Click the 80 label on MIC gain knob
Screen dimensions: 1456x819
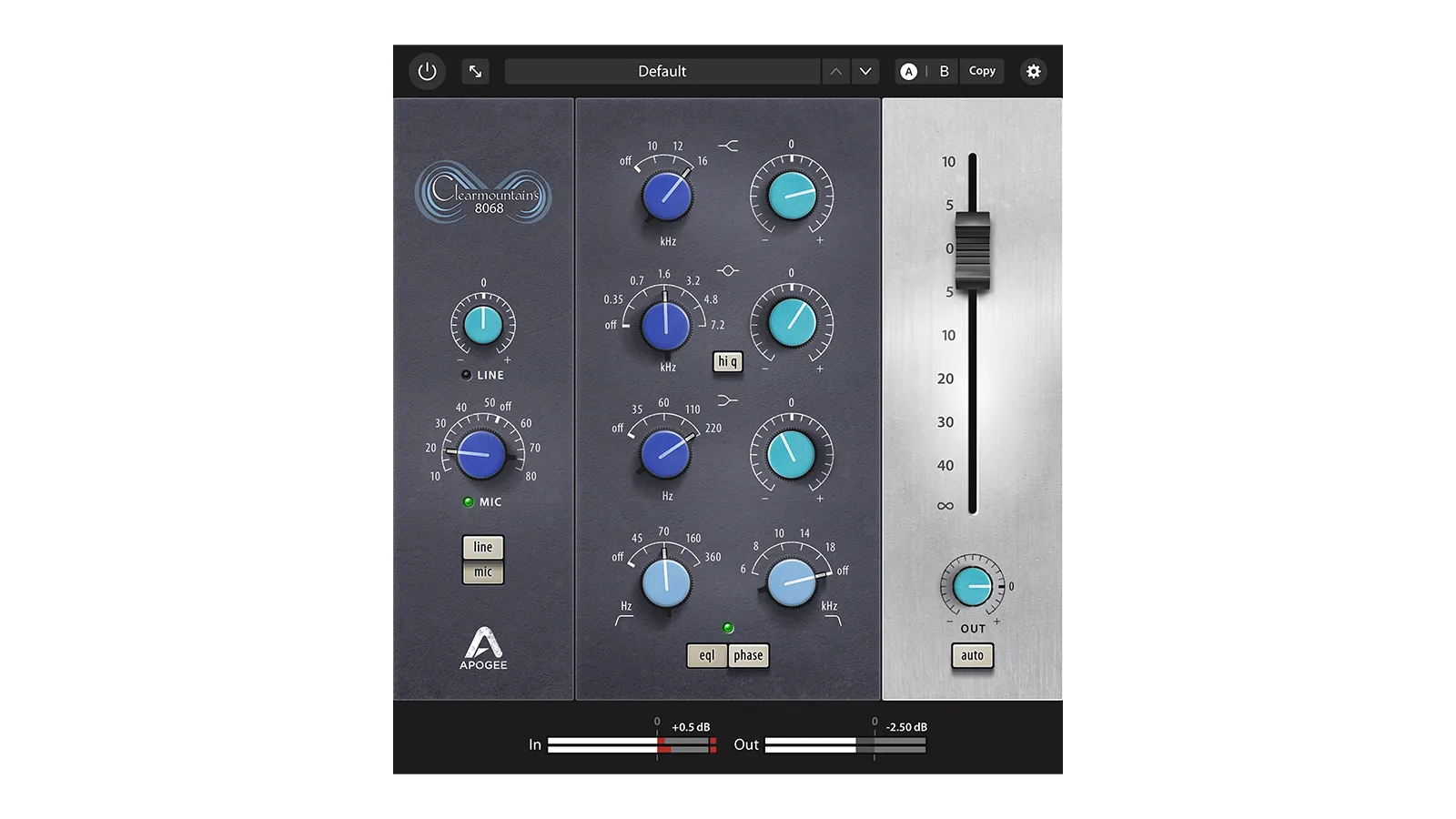531,476
